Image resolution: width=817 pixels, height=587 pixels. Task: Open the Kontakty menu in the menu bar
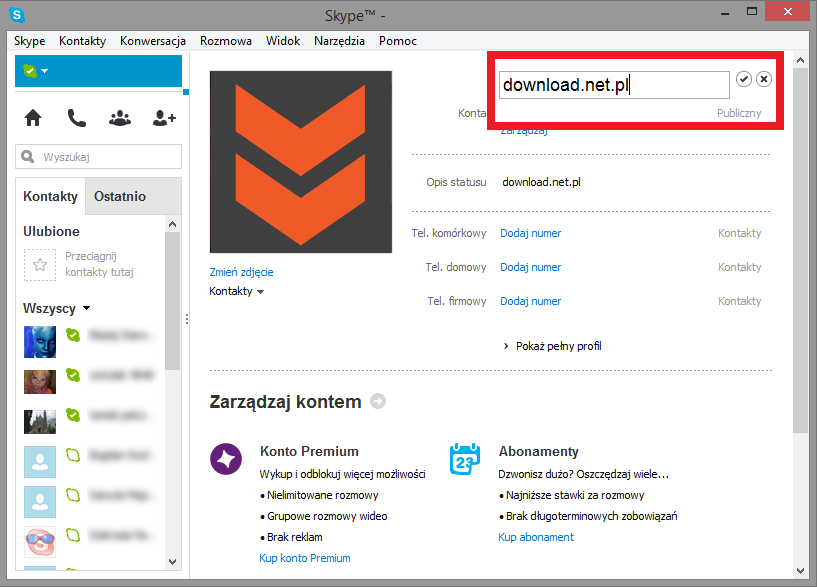pos(82,41)
